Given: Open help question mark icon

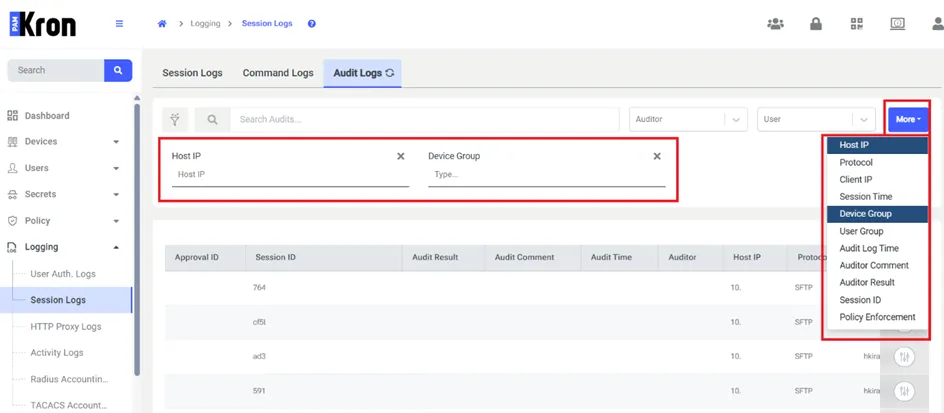Looking at the screenshot, I should click(x=311, y=24).
